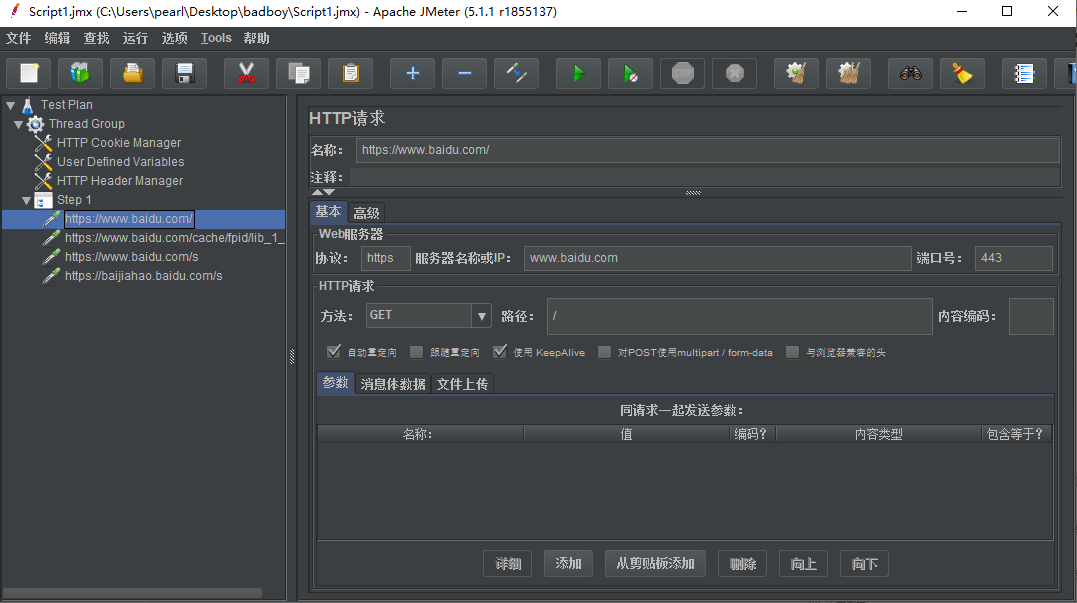This screenshot has width=1077, height=603.
Task: Click the Stop test icon
Action: click(x=683, y=73)
